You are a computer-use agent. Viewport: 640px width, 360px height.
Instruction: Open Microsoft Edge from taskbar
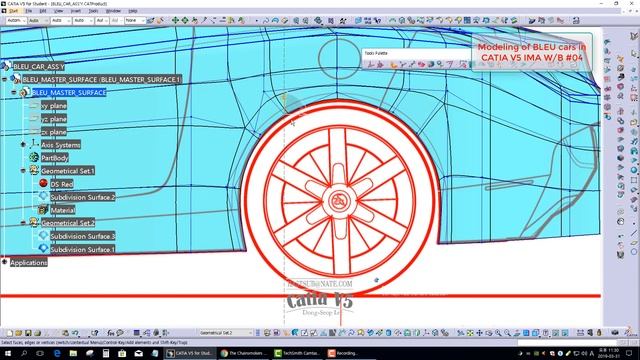tap(57, 353)
